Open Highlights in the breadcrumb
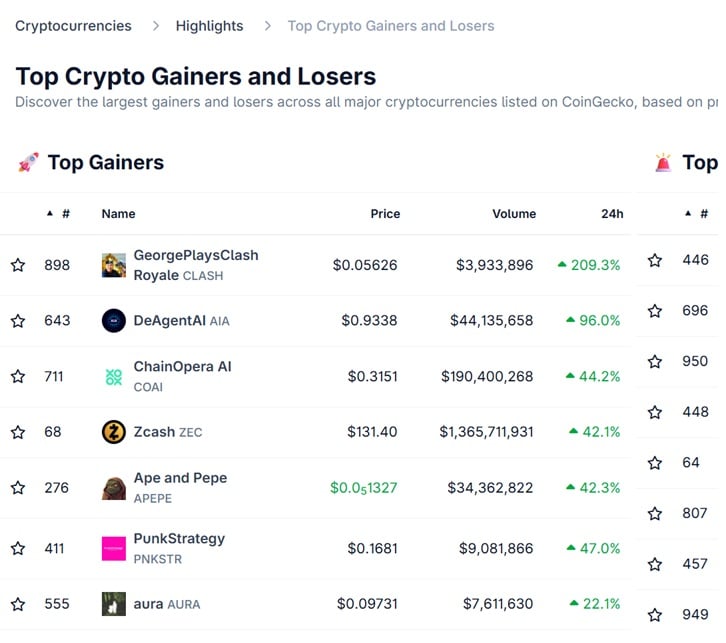 (209, 25)
